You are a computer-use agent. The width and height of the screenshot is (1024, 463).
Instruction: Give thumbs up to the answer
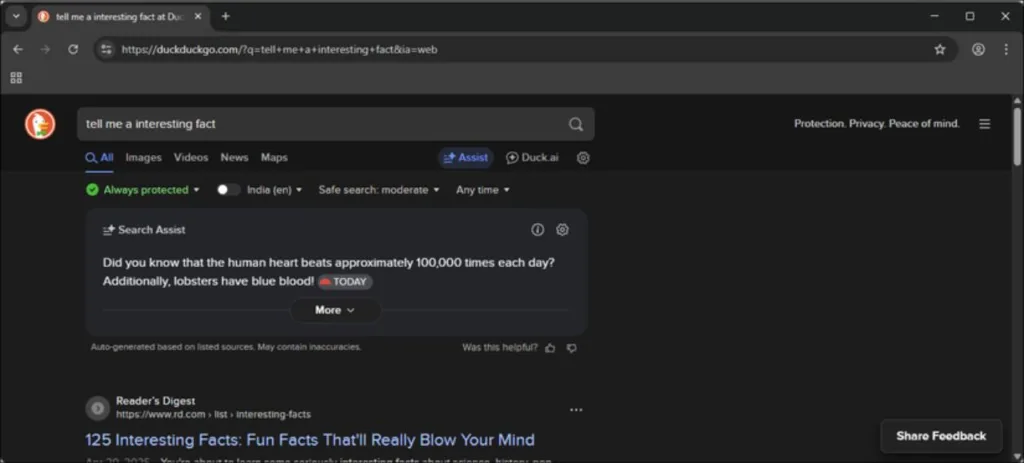tap(550, 348)
